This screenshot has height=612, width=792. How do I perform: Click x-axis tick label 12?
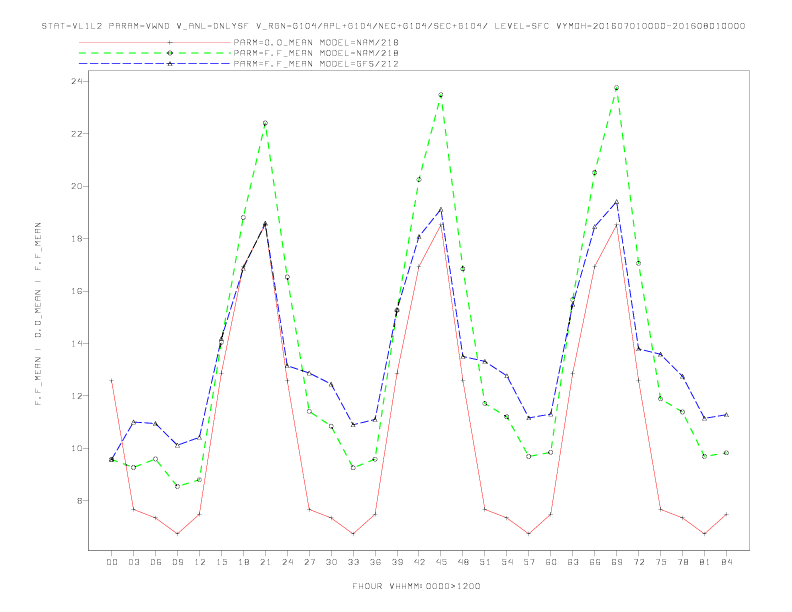[x=200, y=562]
